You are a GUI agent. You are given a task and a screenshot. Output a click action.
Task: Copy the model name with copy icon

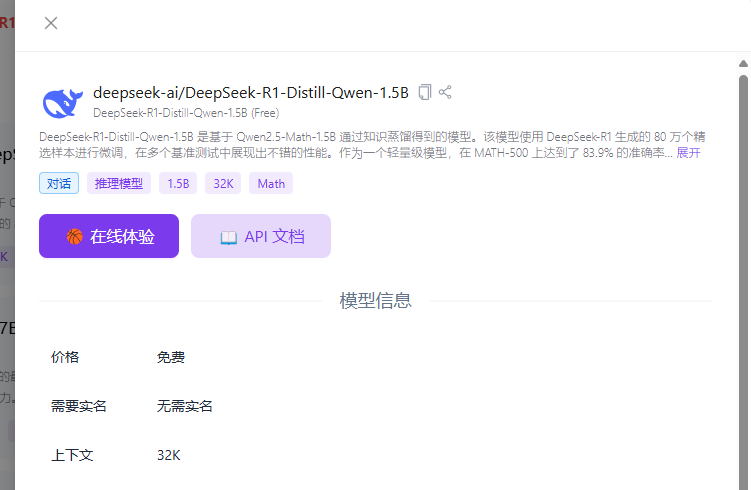[425, 92]
